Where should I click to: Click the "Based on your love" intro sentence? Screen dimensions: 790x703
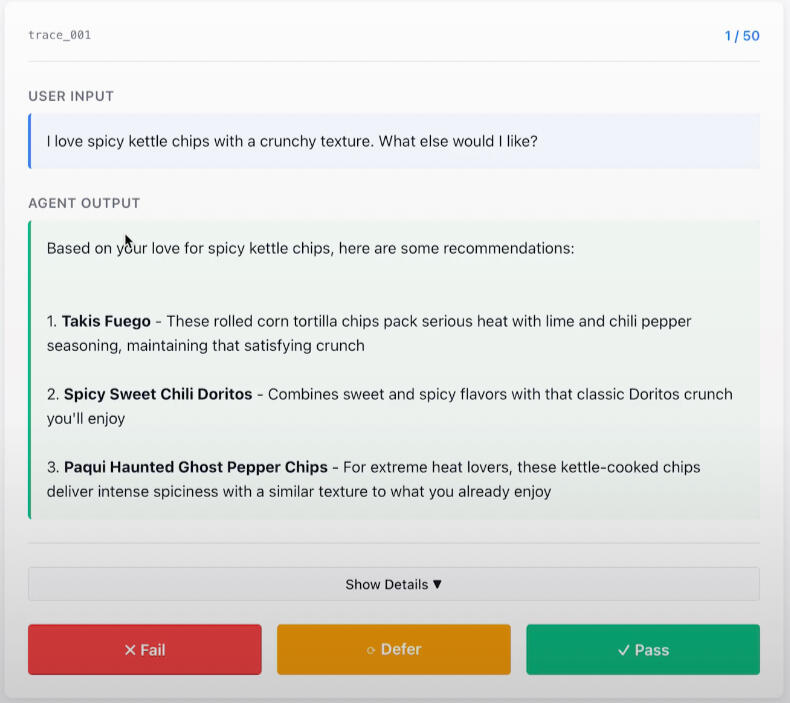pos(310,248)
